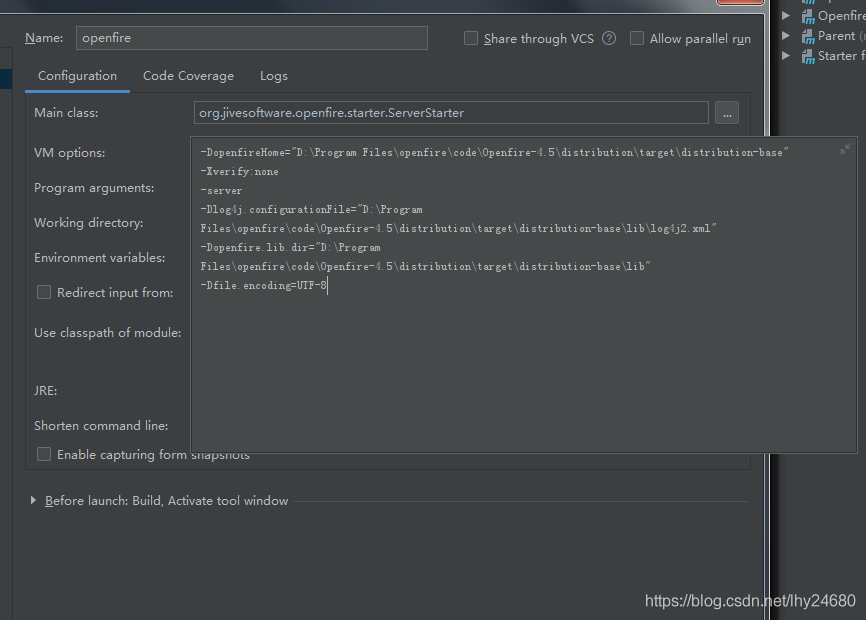
Task: Expand the Openfire tree node arrow
Action: (786, 16)
